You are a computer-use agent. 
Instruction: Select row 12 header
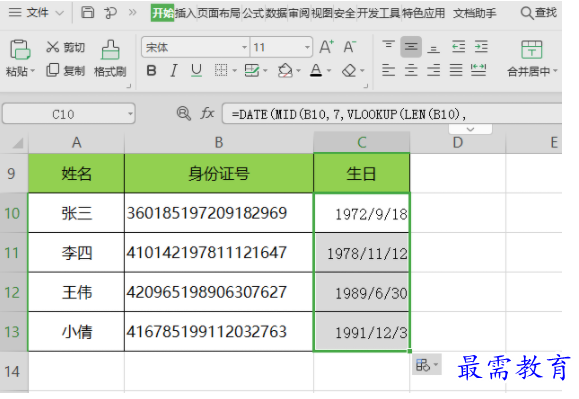click(x=14, y=292)
